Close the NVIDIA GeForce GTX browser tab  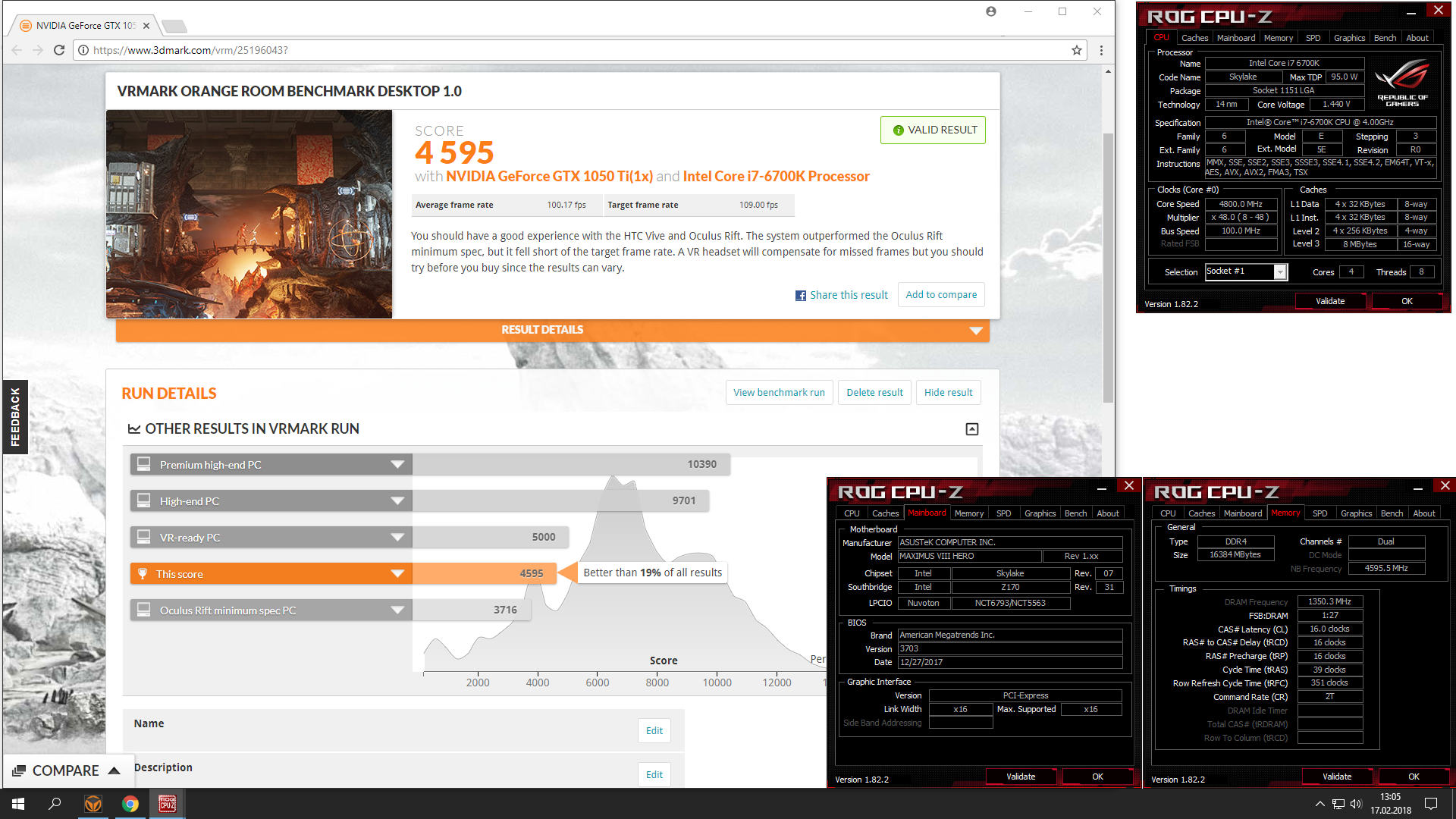coord(146,26)
